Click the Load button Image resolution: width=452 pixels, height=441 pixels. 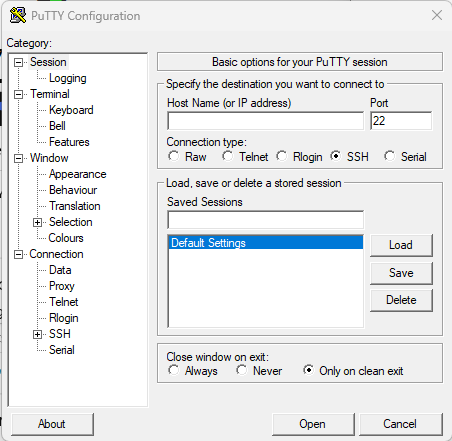[x=401, y=245]
